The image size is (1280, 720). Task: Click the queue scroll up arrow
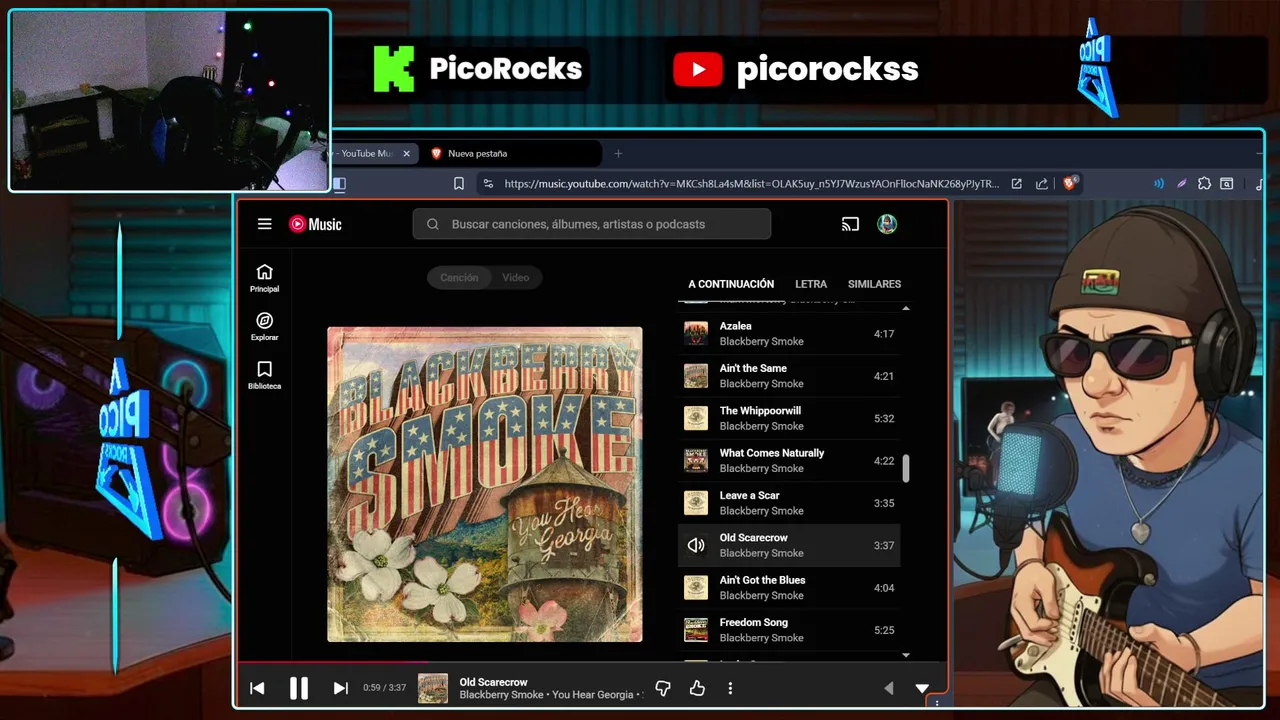(x=906, y=308)
